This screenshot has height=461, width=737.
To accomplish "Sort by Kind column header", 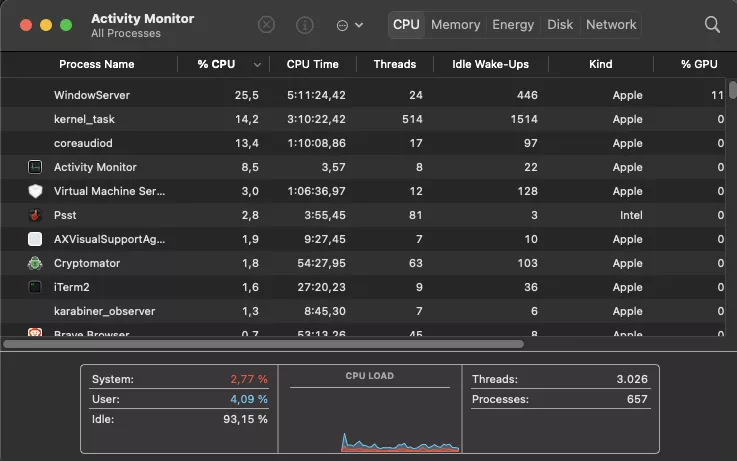I will (601, 64).
